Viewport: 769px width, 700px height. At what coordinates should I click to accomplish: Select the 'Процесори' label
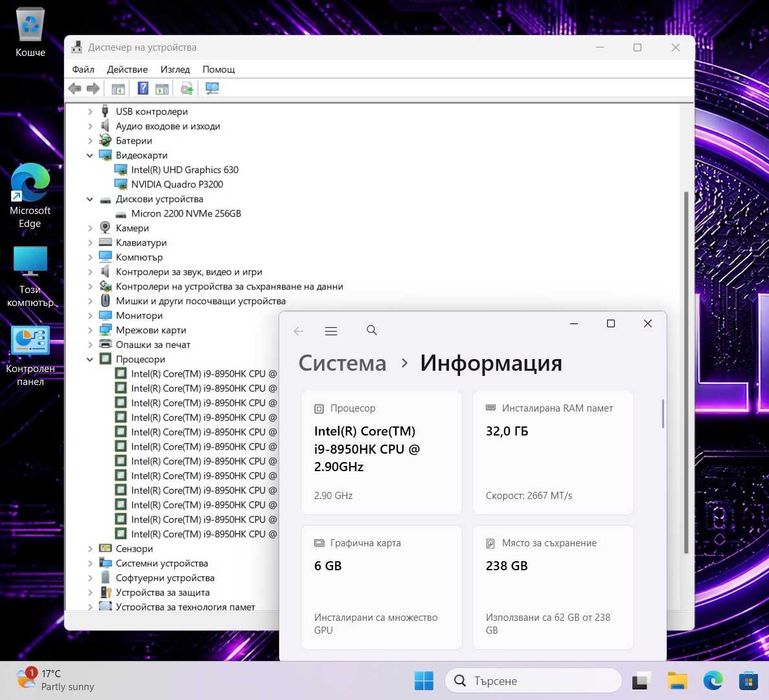140,360
